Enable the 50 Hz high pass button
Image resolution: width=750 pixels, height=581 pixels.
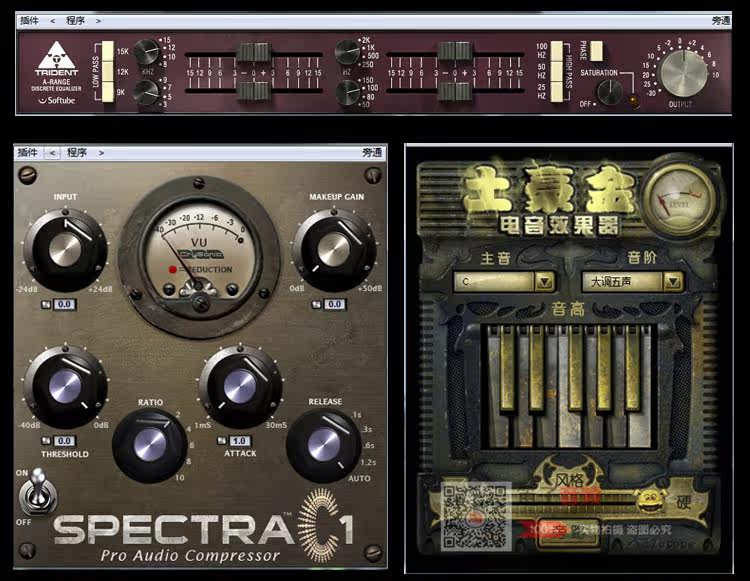tap(557, 71)
